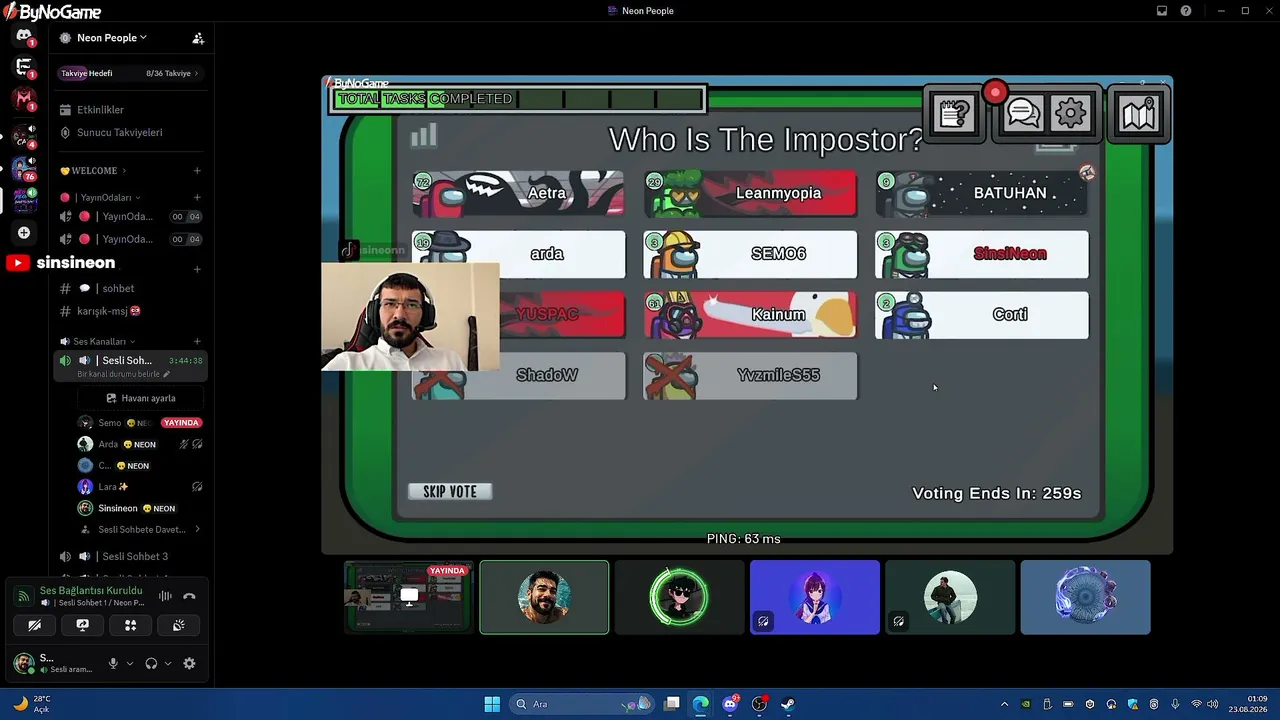
Task: Start an activity from voice panel
Action: (130, 625)
